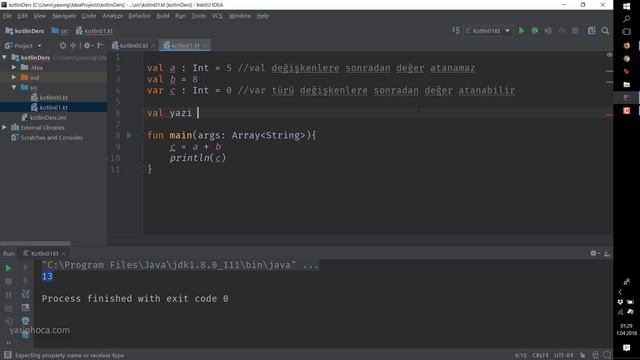
Task: Click the Project panel horizontal scrollbar
Action: [35, 243]
